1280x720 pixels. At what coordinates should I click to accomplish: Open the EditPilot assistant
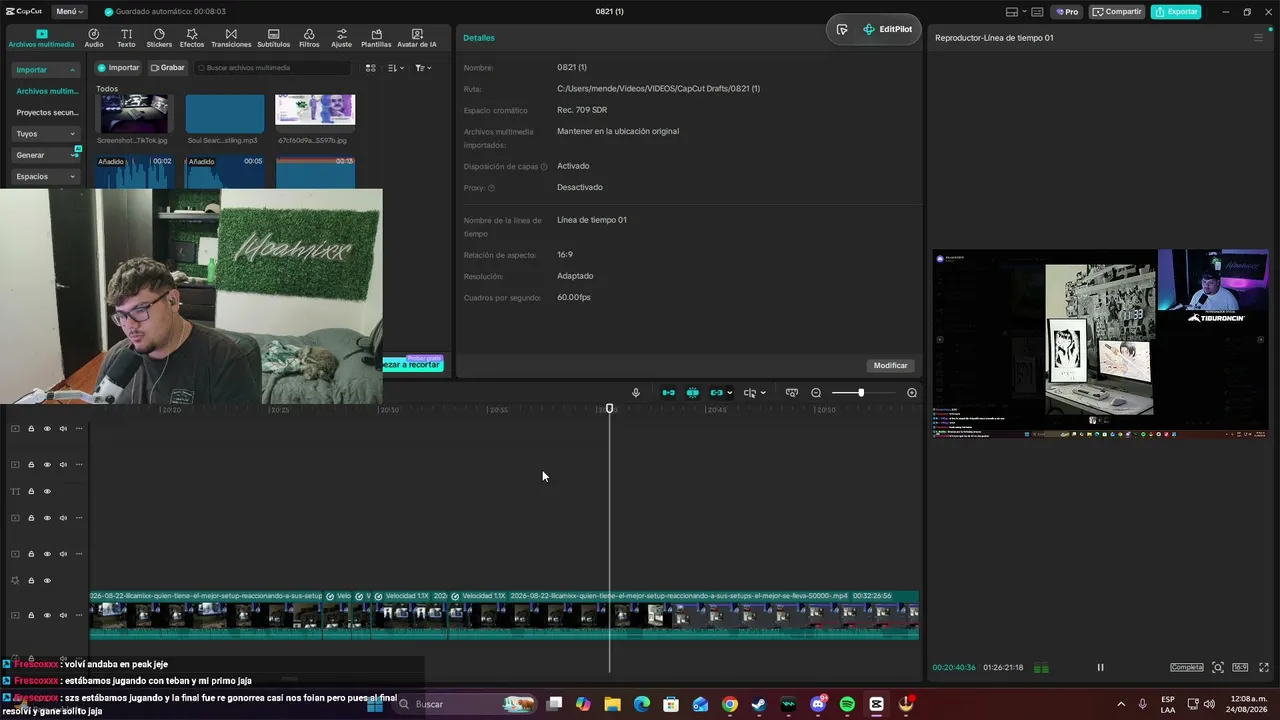pos(887,29)
